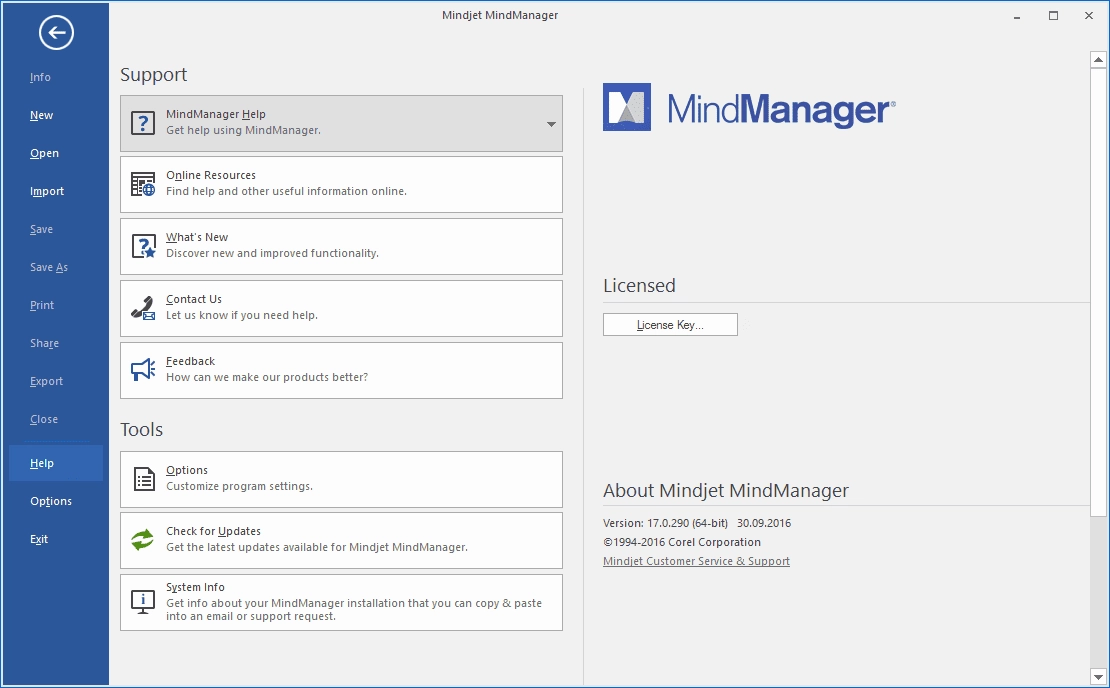Open Options from the sidebar
The height and width of the screenshot is (688, 1110).
[51, 501]
